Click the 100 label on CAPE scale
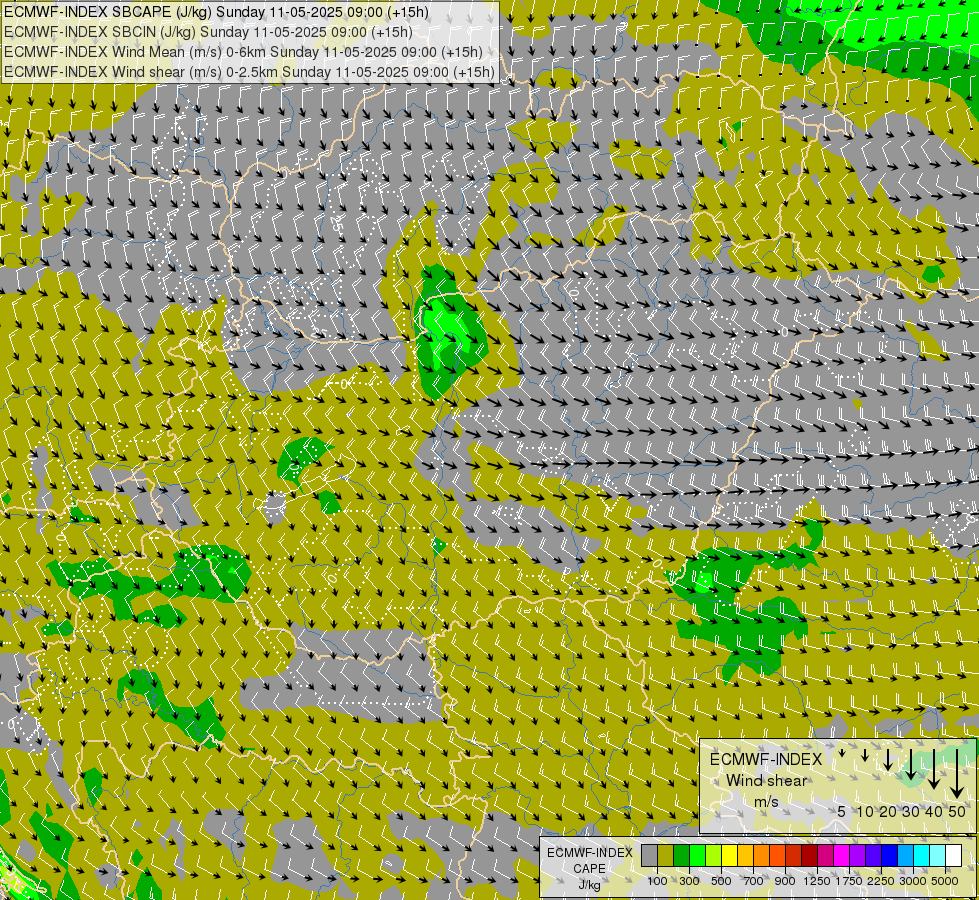The height and width of the screenshot is (900, 979). 657,881
